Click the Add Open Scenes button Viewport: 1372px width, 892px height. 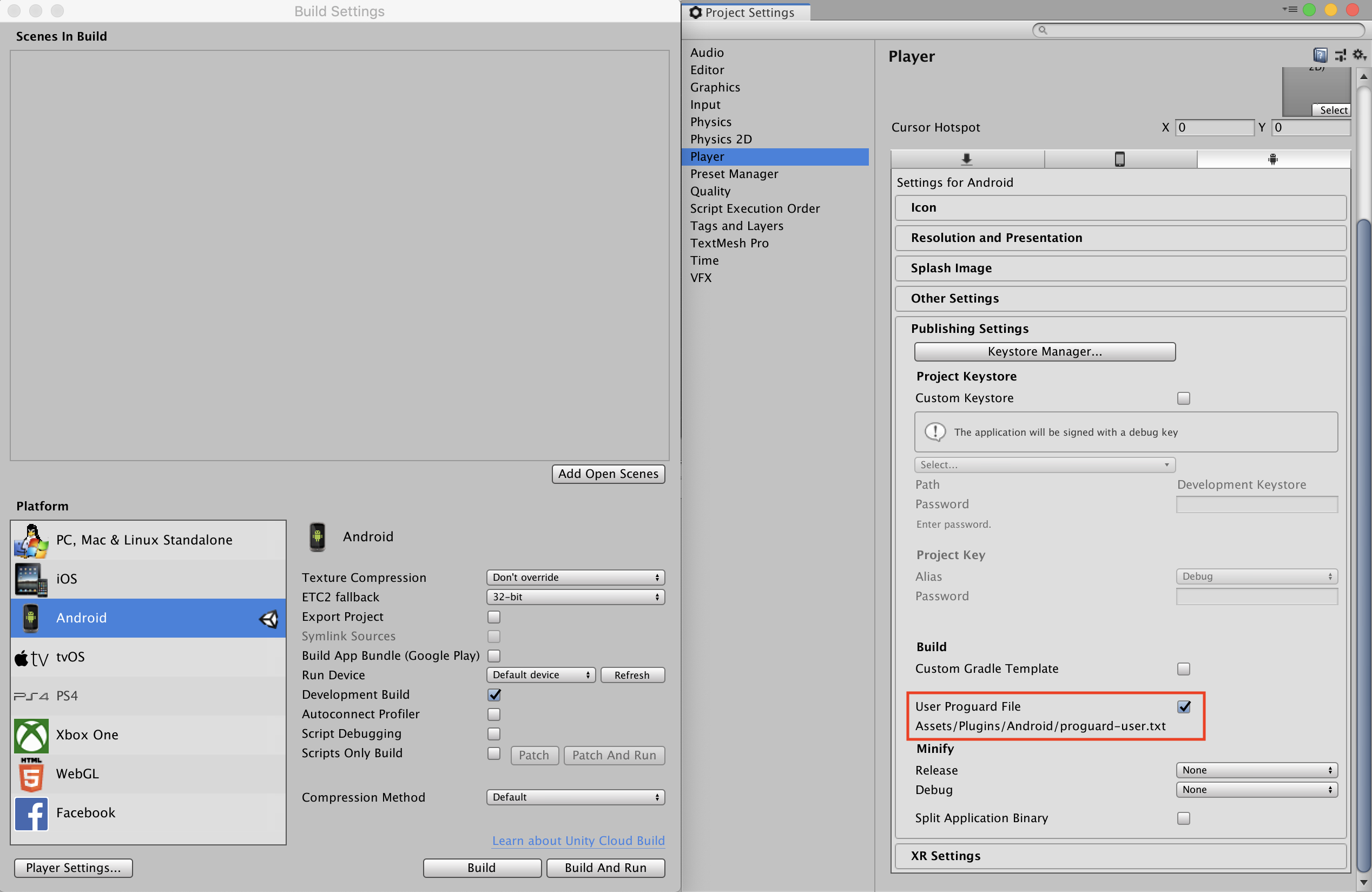click(607, 473)
